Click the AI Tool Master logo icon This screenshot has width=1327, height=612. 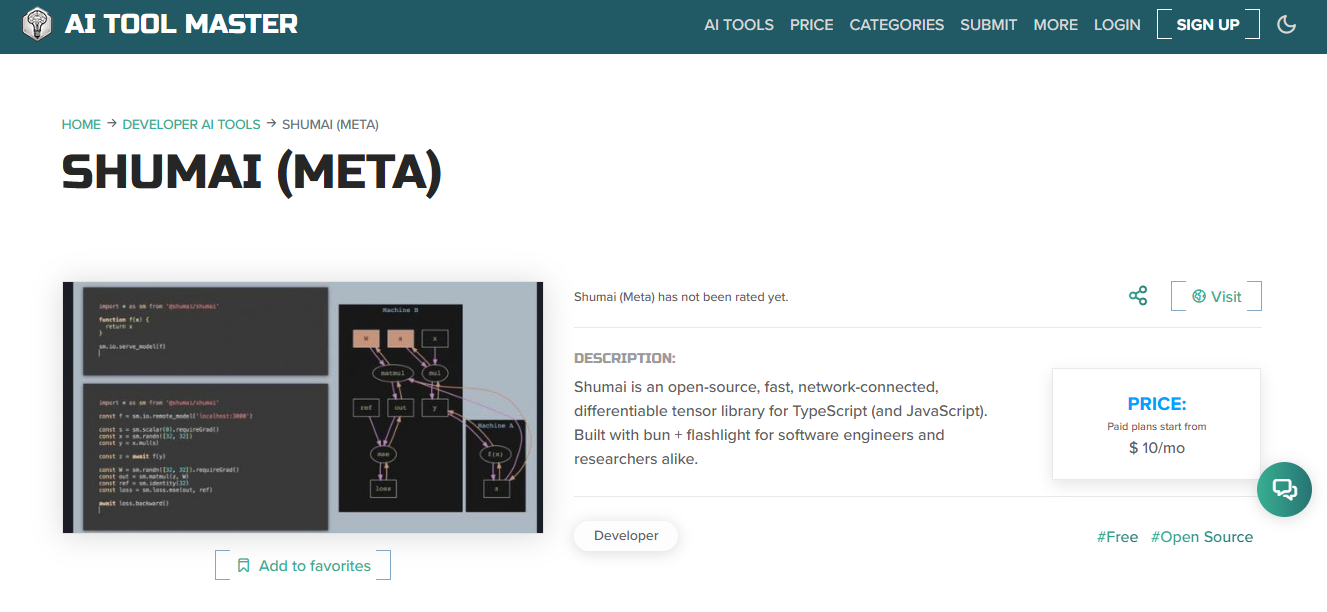click(x=36, y=24)
